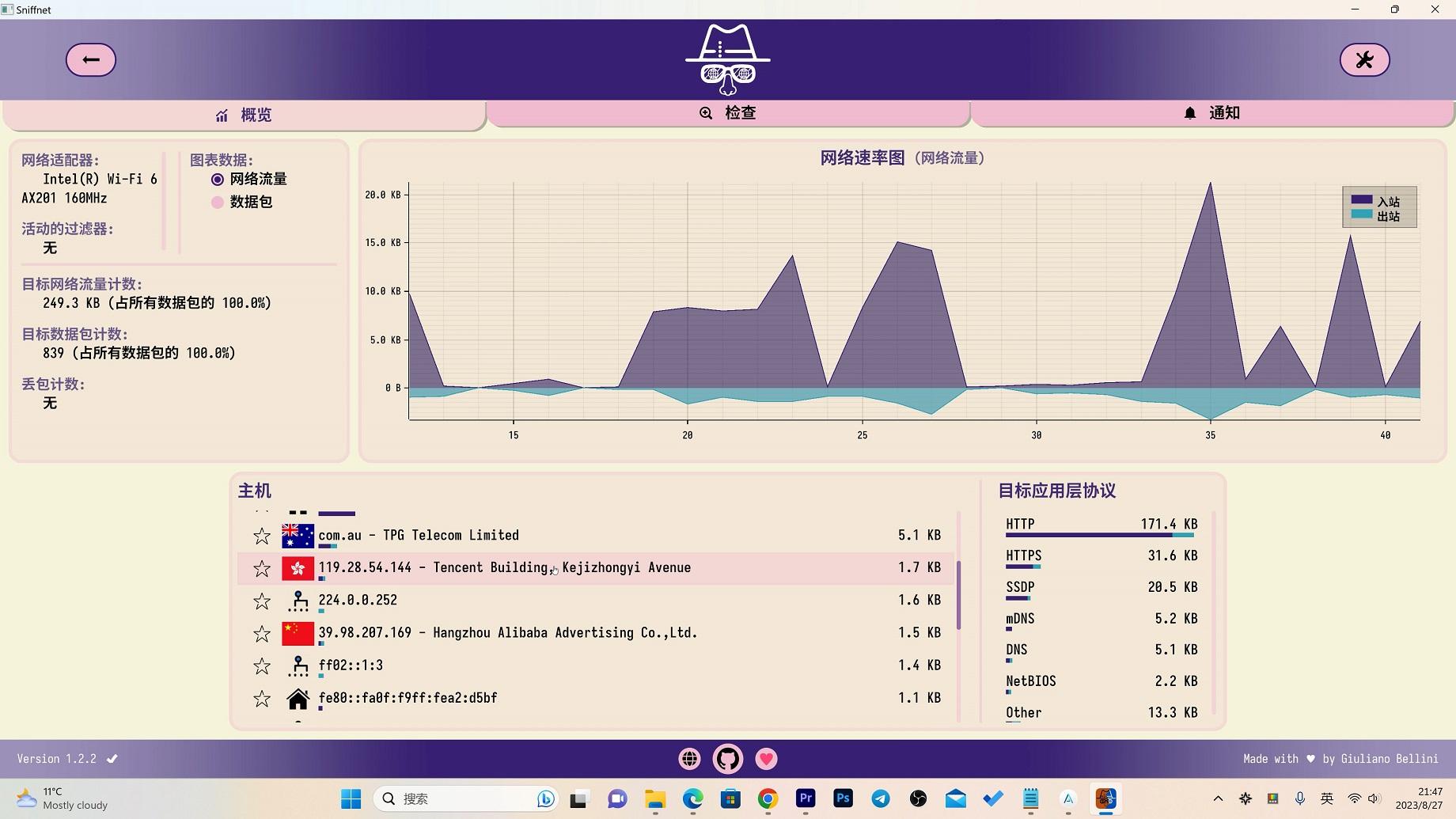Click the Australian flag beside com.au host

298,535
